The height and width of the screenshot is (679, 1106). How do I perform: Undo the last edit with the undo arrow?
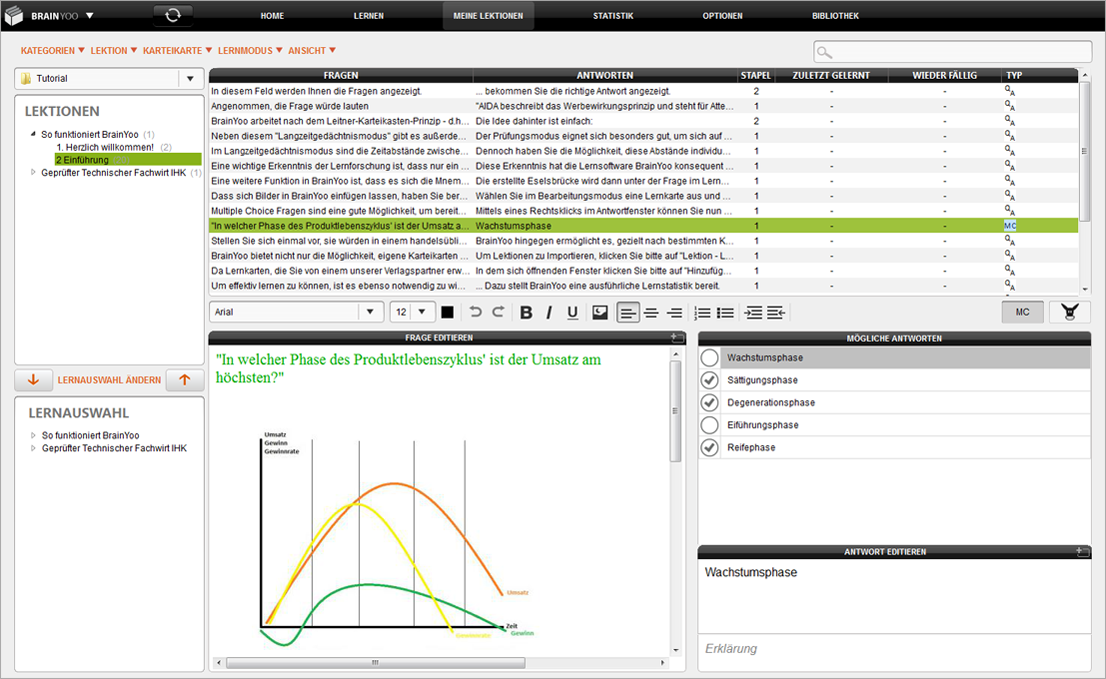coord(476,312)
